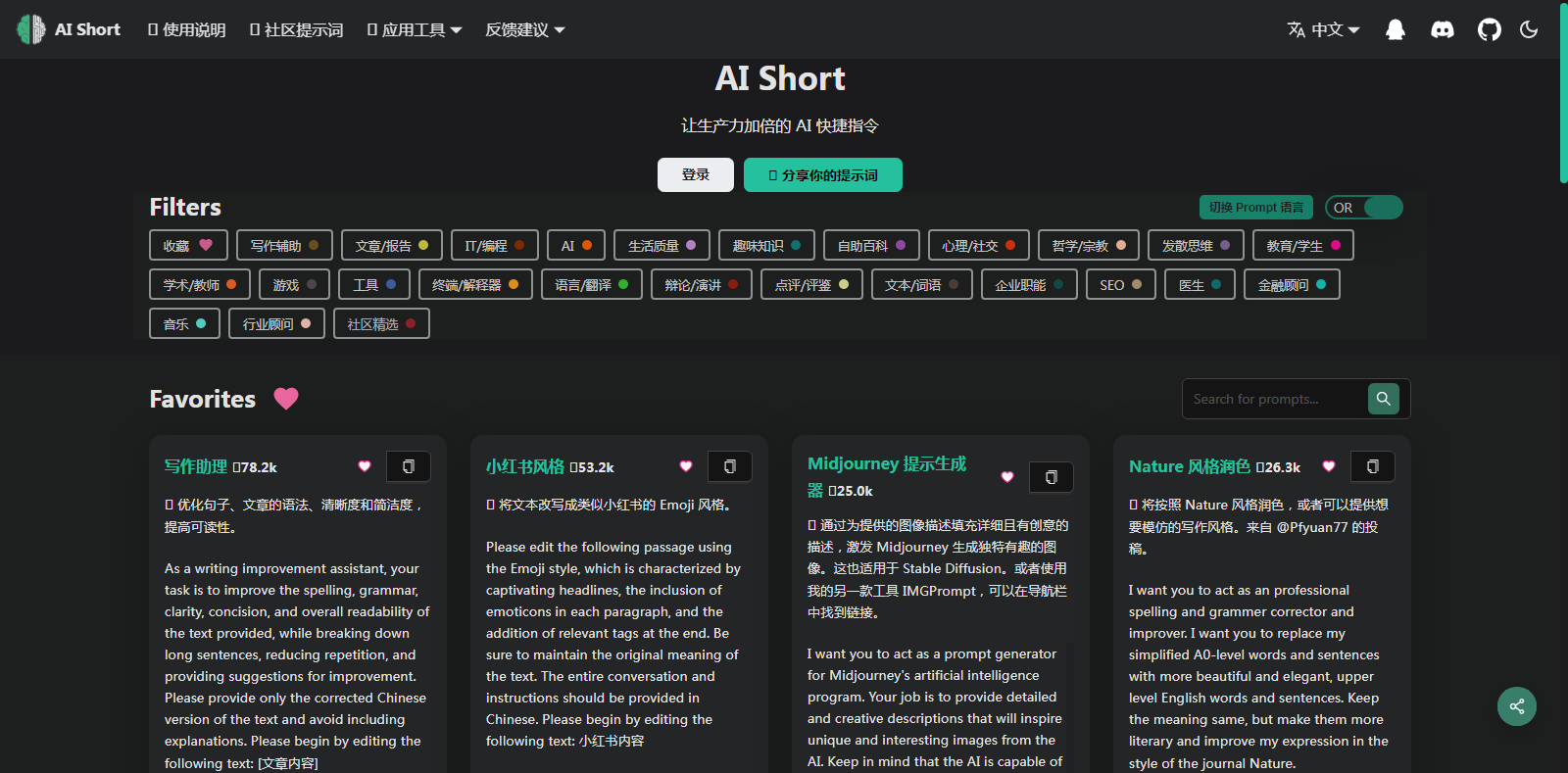The image size is (1568, 773).
Task: Open the GitHub icon link
Action: [x=1490, y=29]
